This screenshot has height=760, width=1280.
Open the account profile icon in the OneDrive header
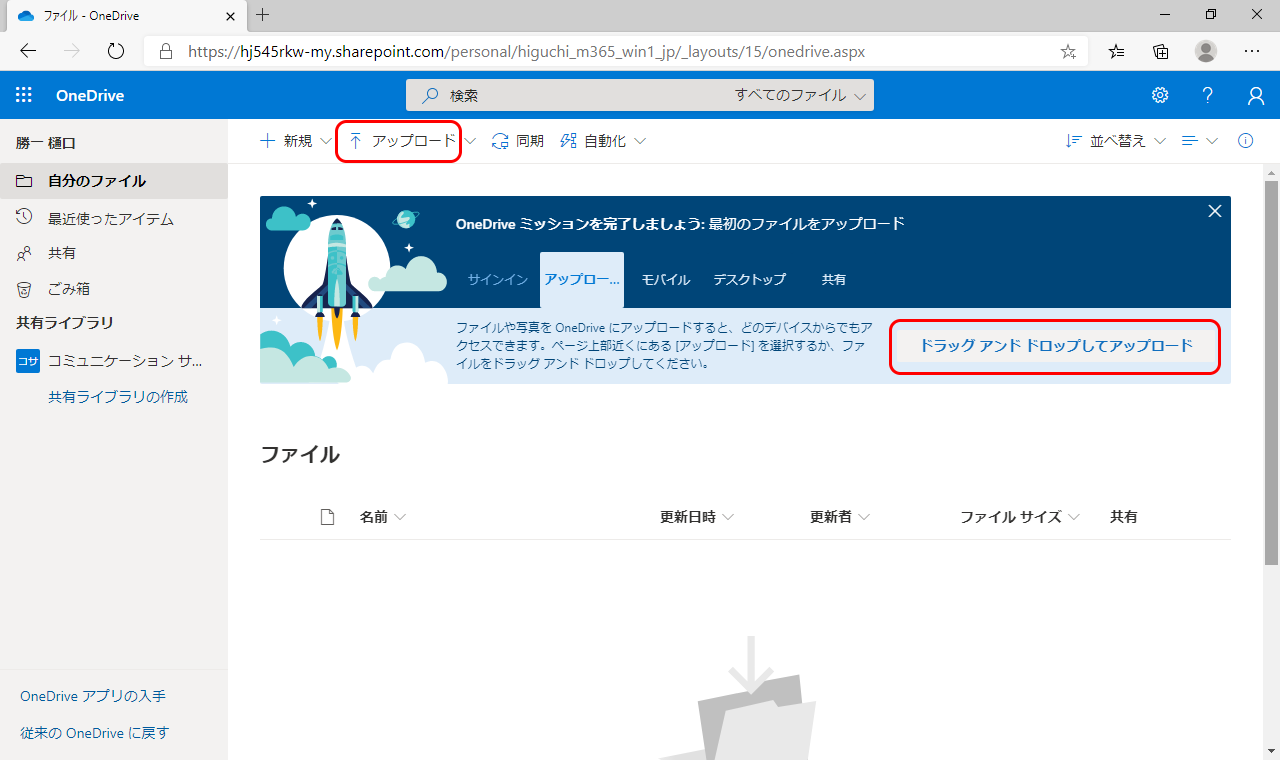1256,95
